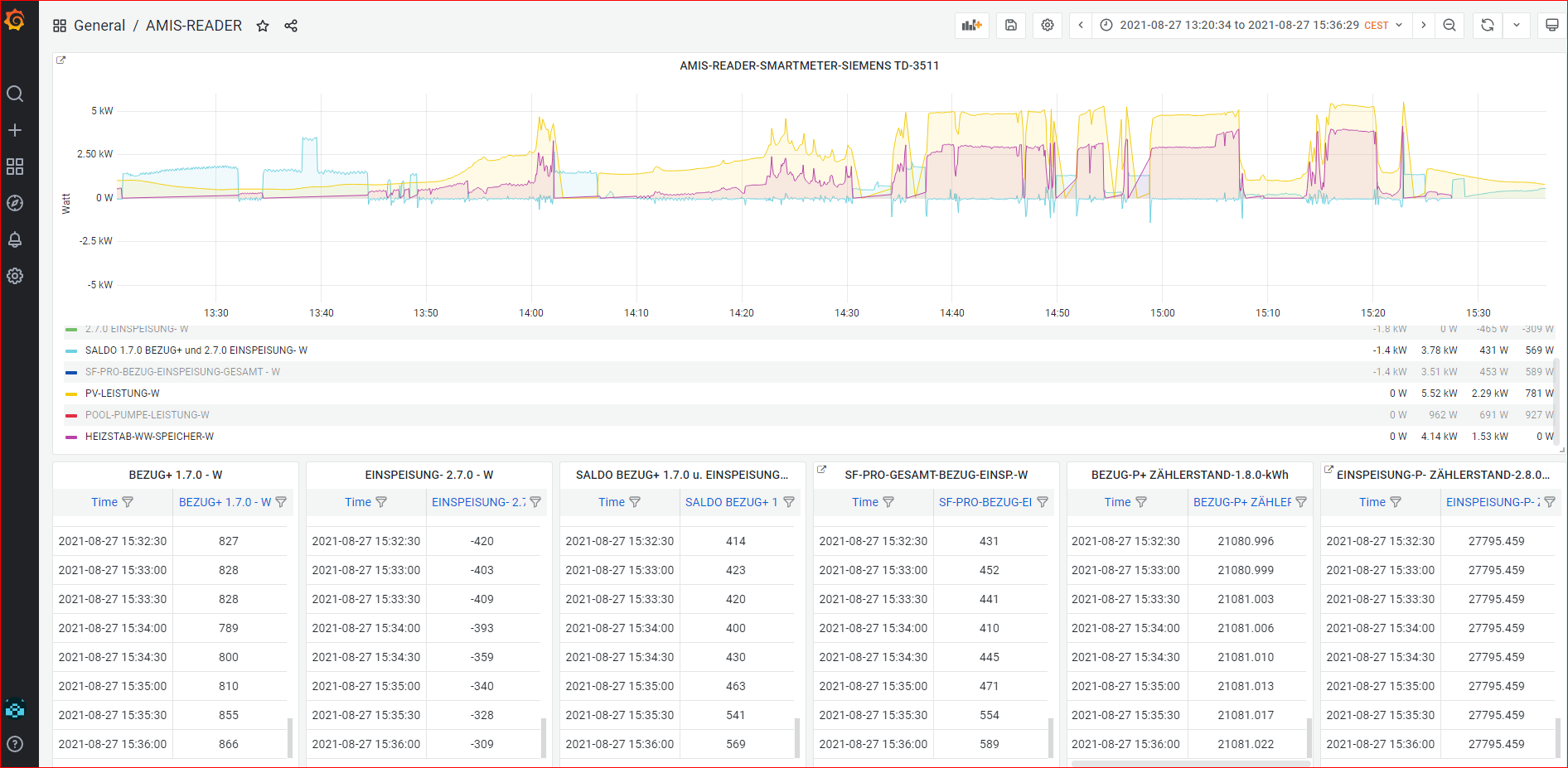Toggle SALDO 1.7.0 BEZUG+ und 2.7.0 series
Screen dimensions: 1568x768
[x=196, y=350]
